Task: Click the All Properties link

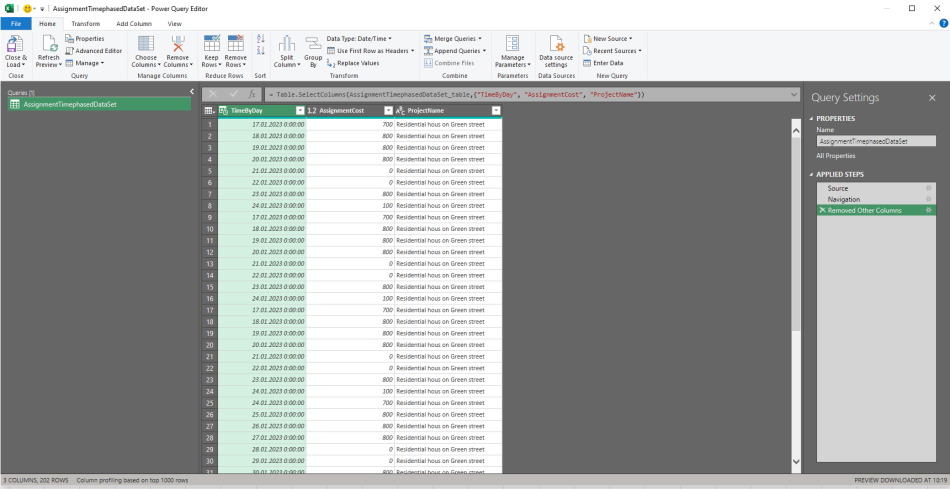Action: click(835, 156)
